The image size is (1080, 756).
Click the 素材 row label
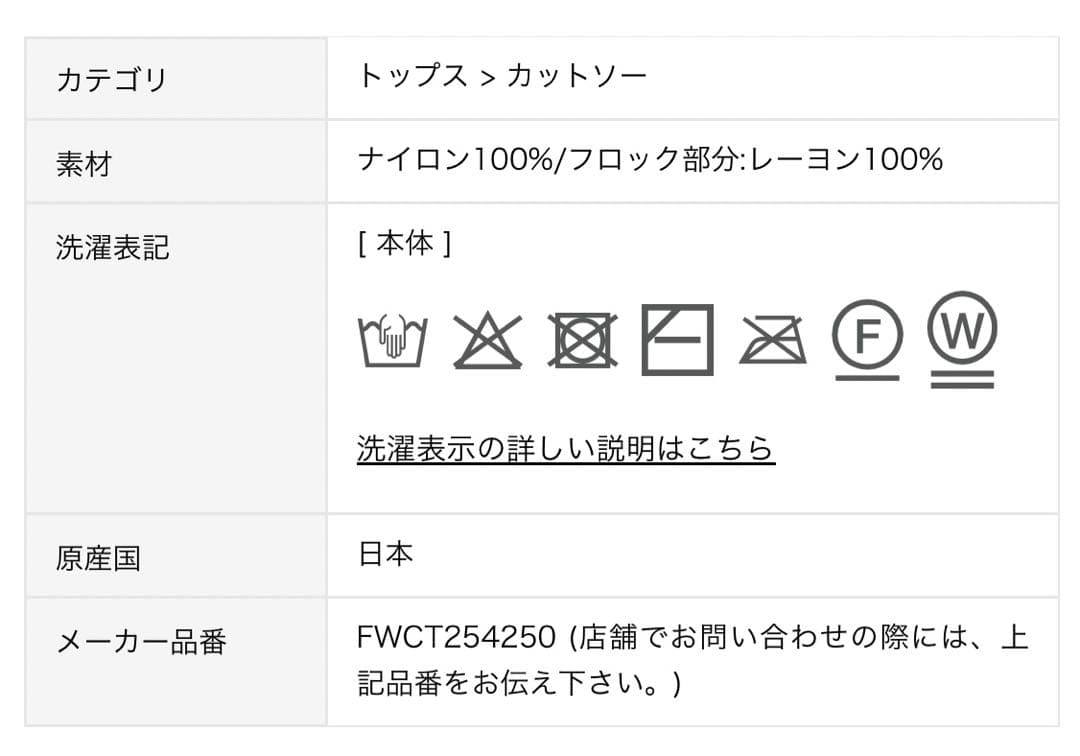pyautogui.click(x=83, y=164)
